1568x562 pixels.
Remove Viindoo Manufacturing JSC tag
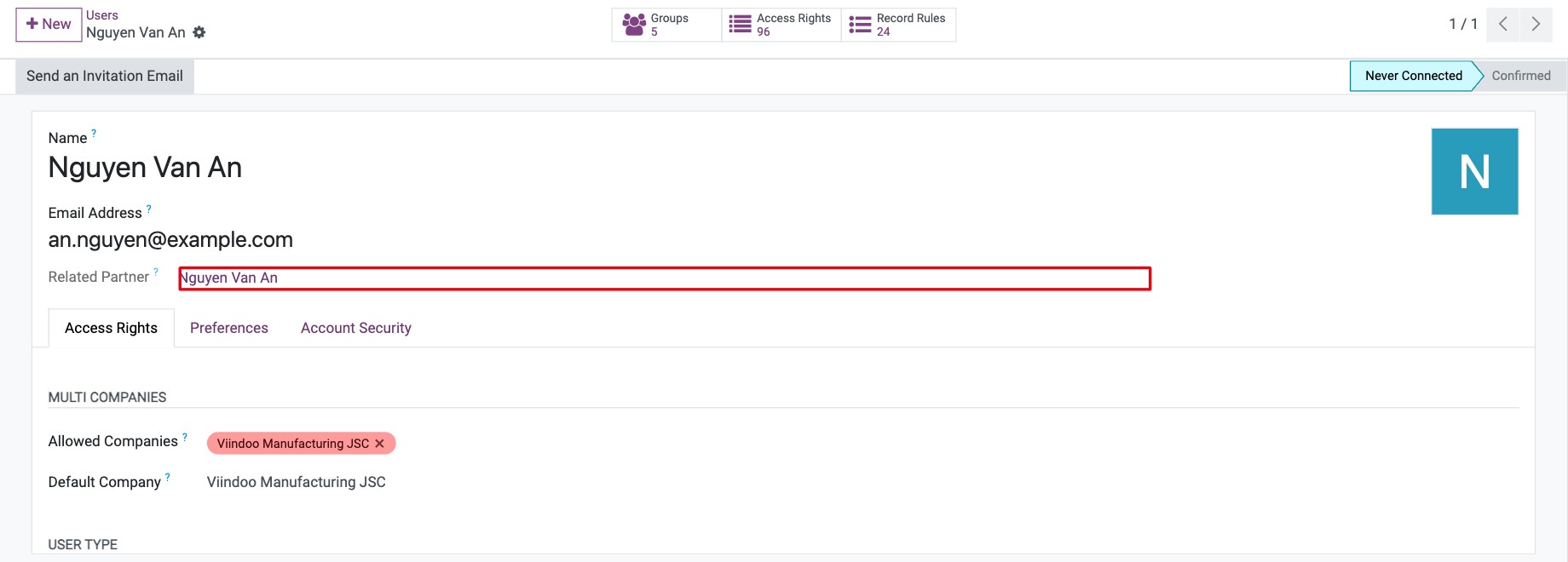[x=380, y=444]
